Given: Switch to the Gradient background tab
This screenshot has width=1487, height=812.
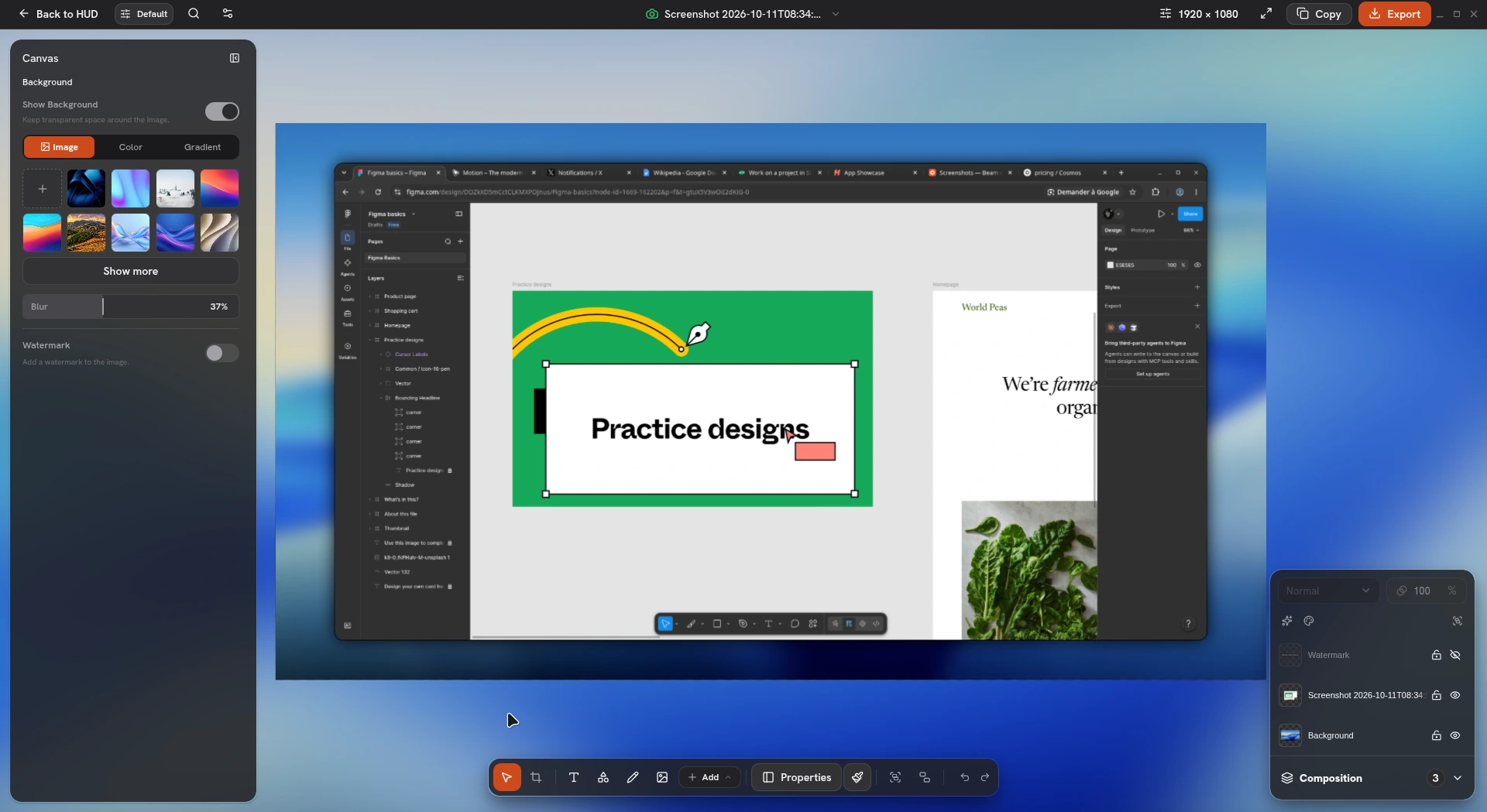Looking at the screenshot, I should point(202,147).
